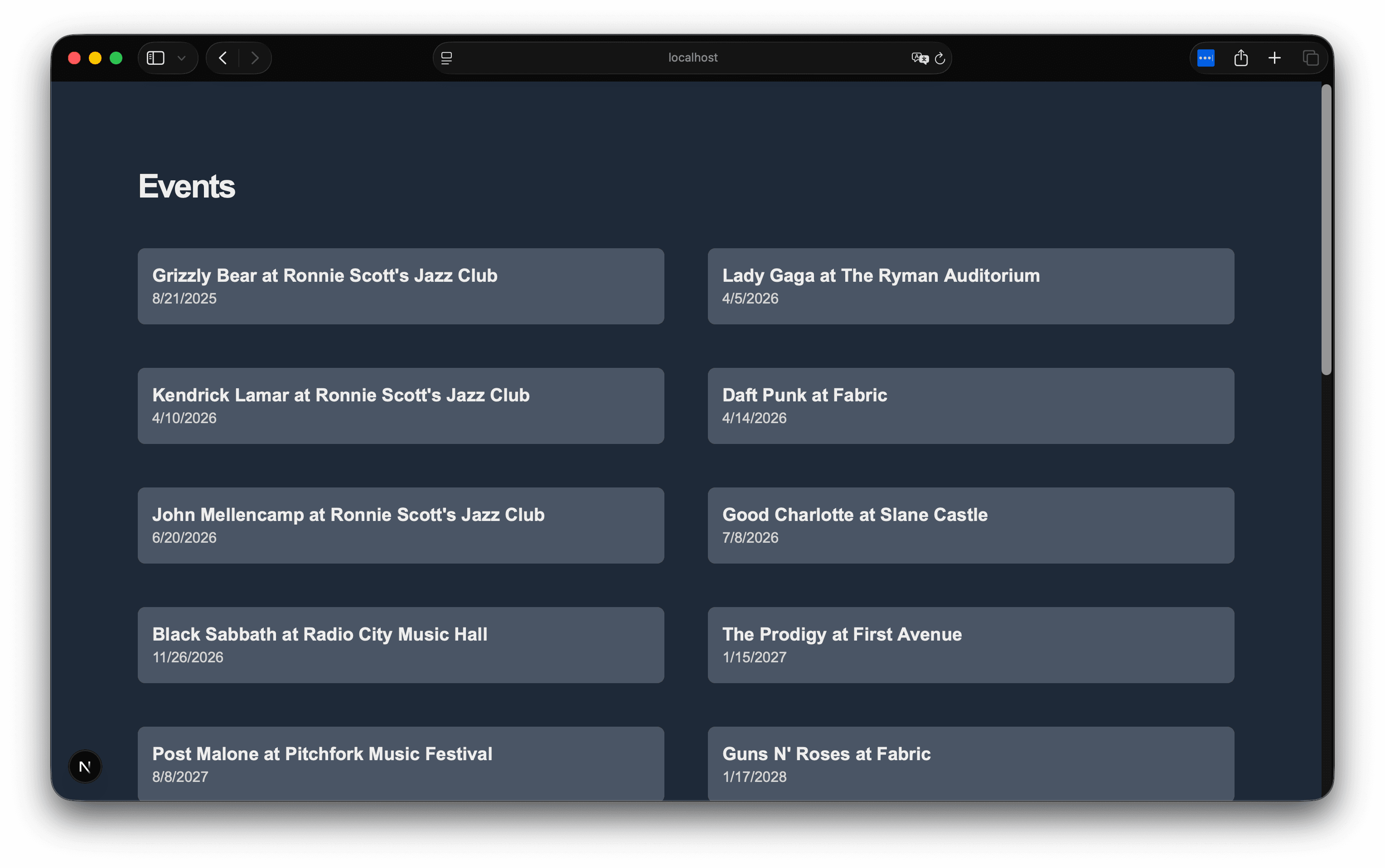Image resolution: width=1385 pixels, height=868 pixels.
Task: Open the blue extension icon
Action: 1205,58
